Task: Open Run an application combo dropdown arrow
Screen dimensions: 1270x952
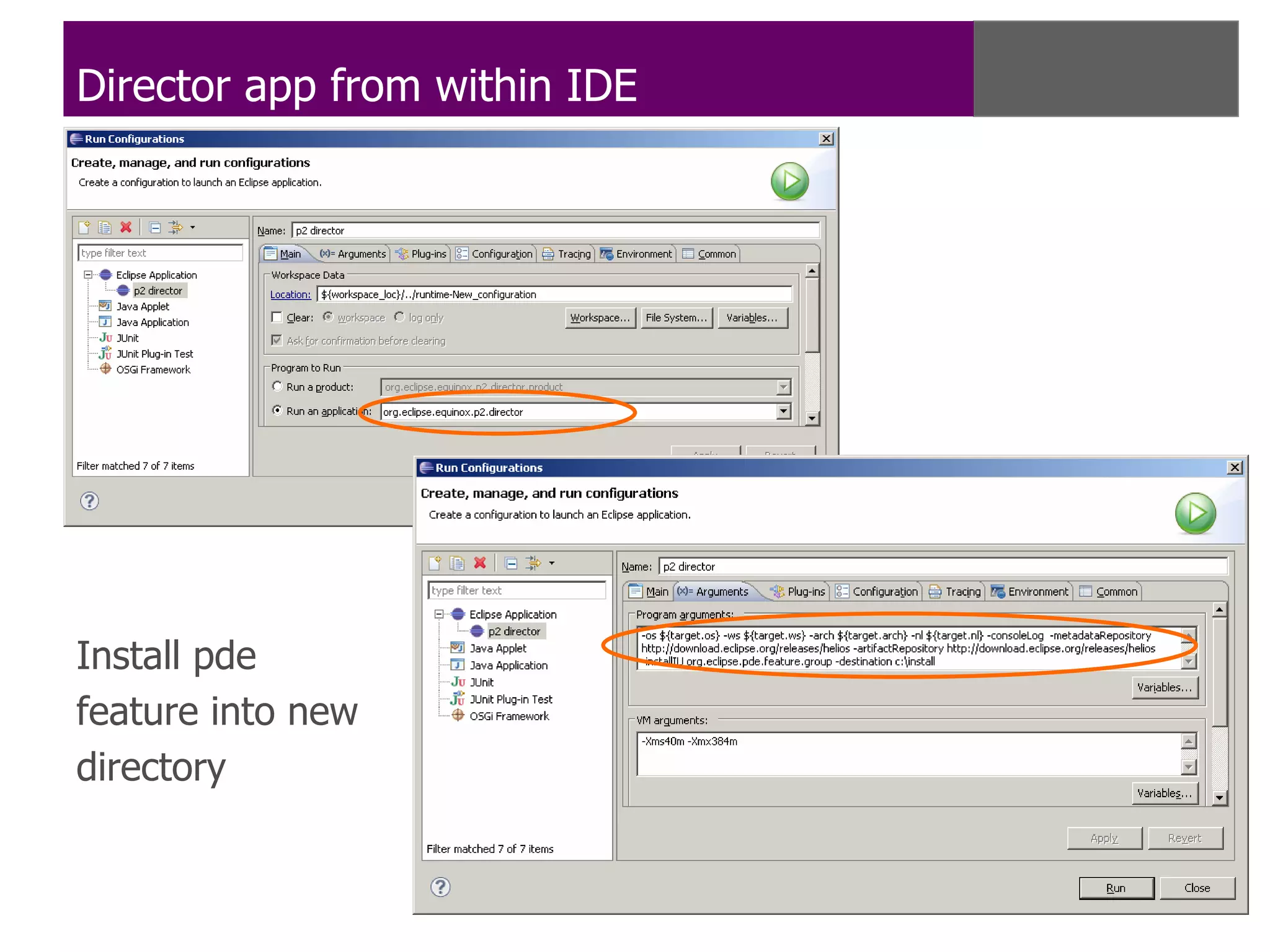Action: (784, 411)
